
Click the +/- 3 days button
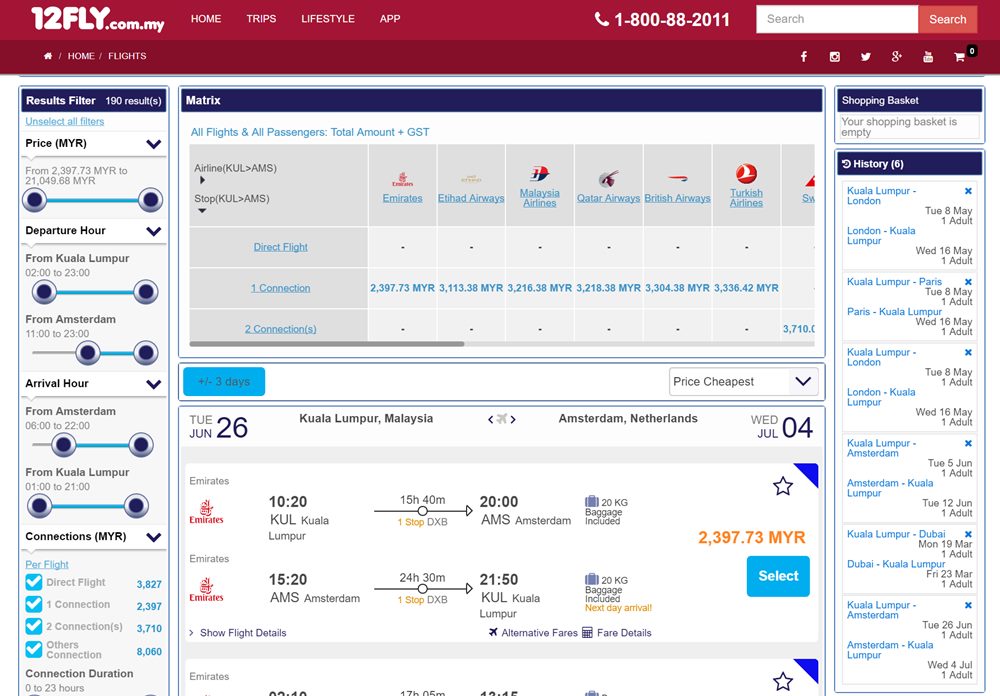(224, 381)
